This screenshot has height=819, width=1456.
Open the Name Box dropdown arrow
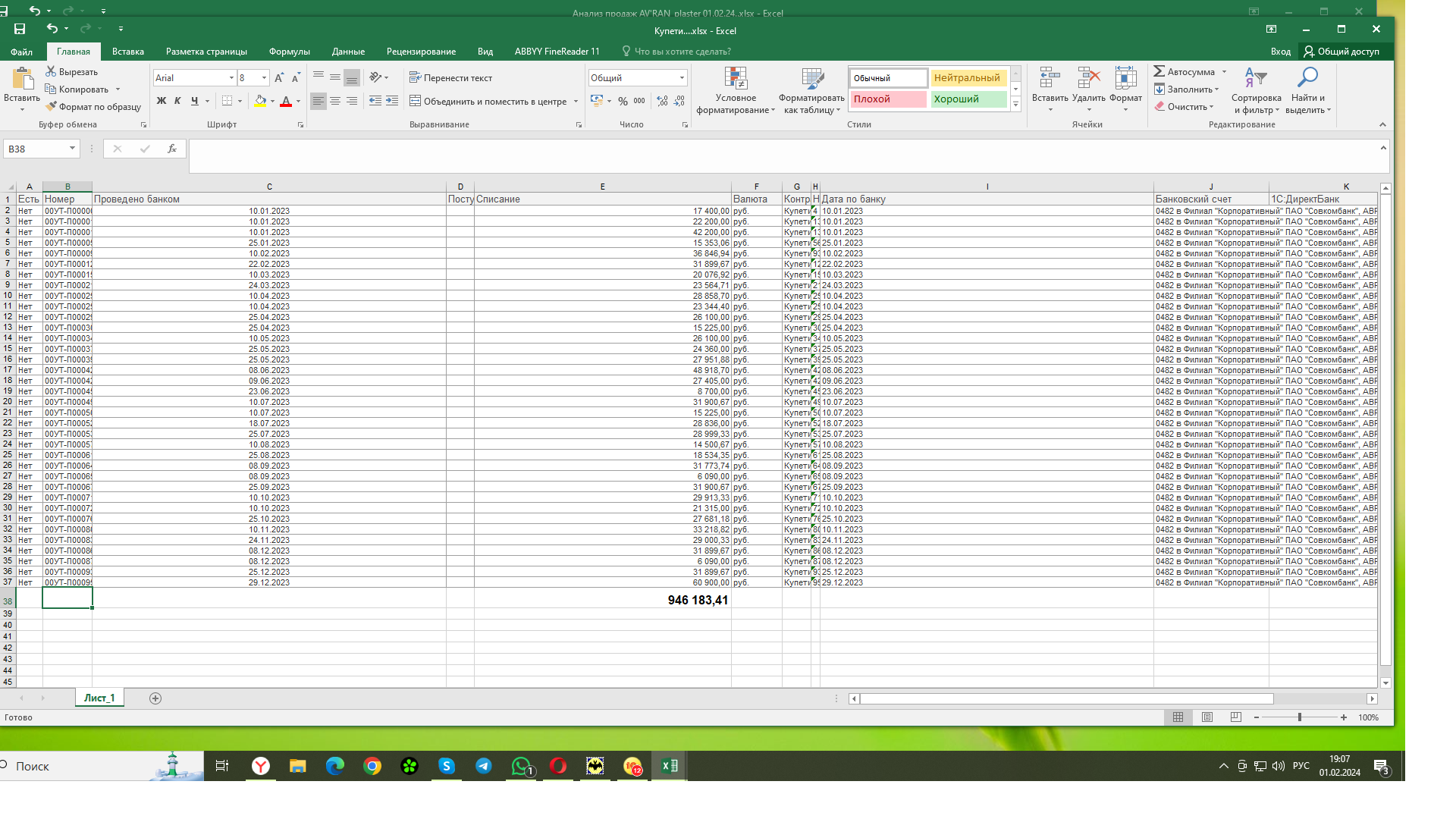click(x=72, y=149)
